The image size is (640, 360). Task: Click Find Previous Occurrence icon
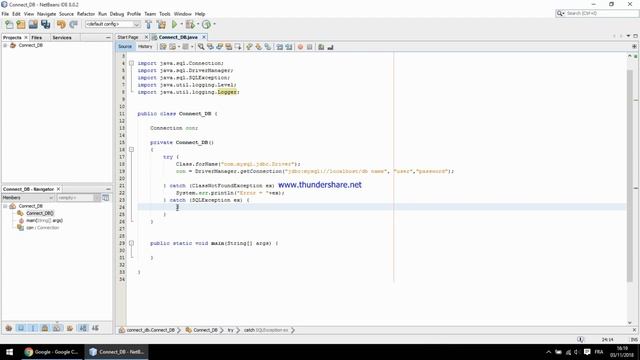pyautogui.click(x=210, y=47)
